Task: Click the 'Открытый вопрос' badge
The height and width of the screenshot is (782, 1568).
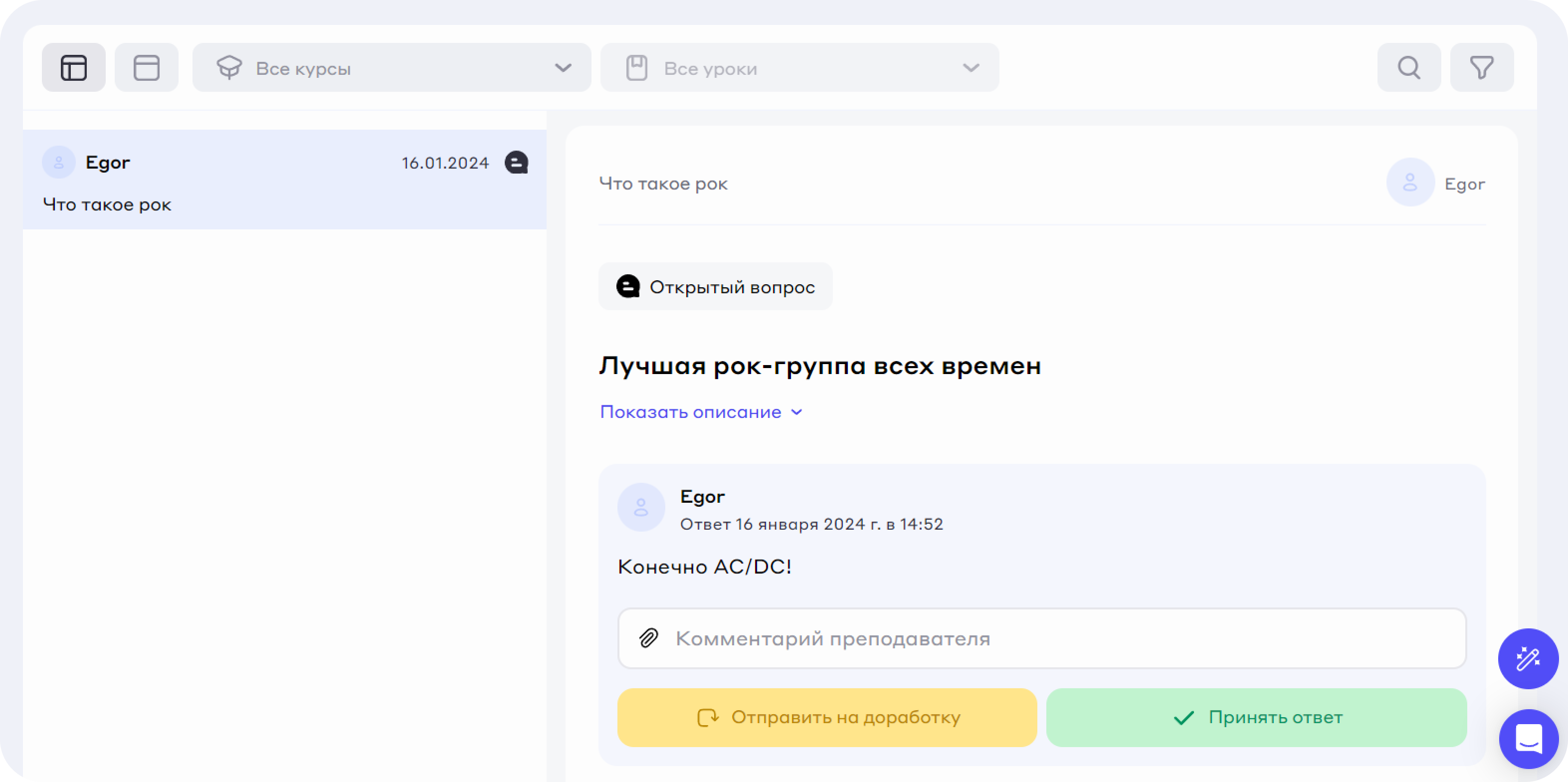Action: (x=715, y=287)
